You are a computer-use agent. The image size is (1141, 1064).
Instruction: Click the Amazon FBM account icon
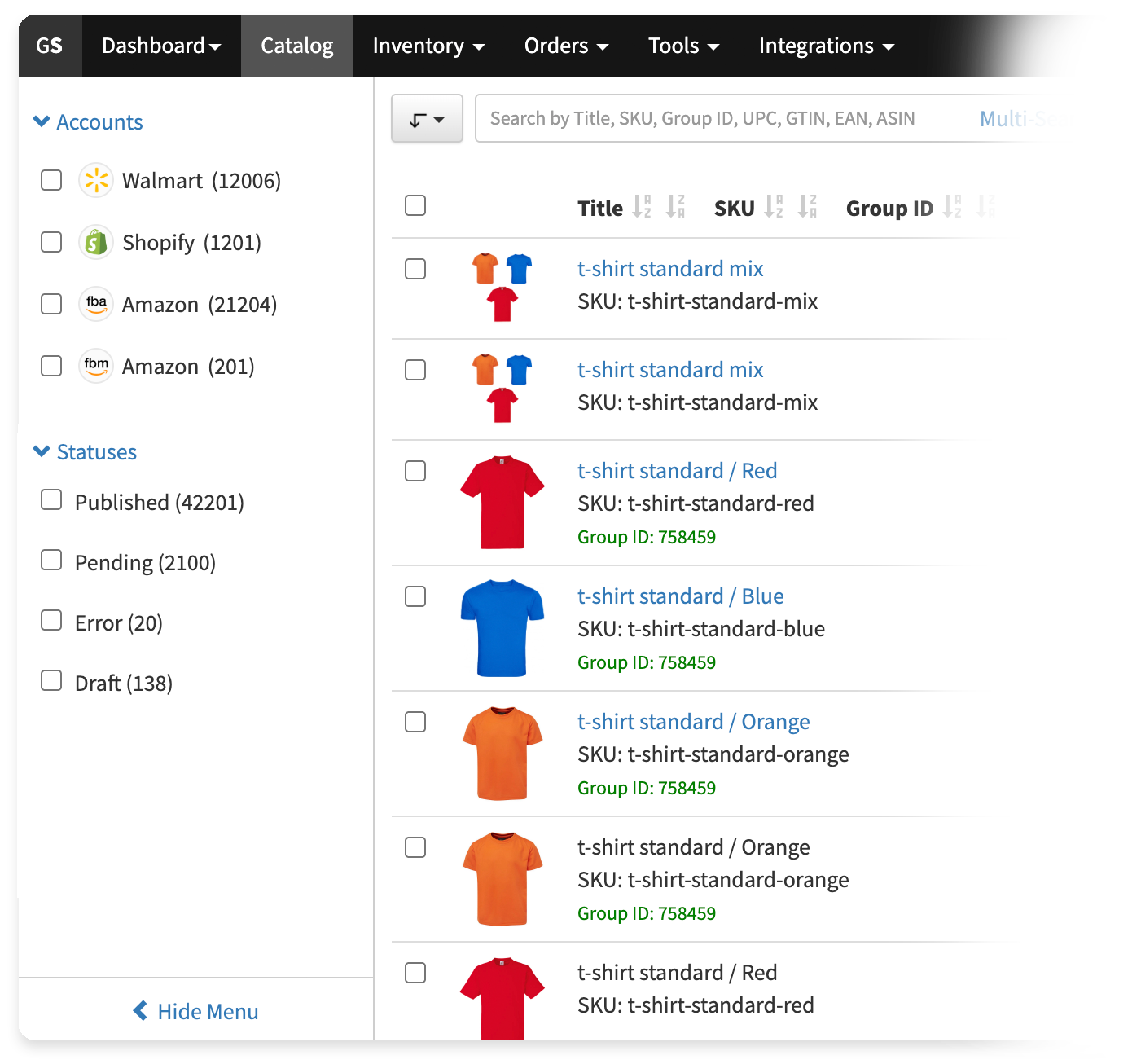(96, 366)
